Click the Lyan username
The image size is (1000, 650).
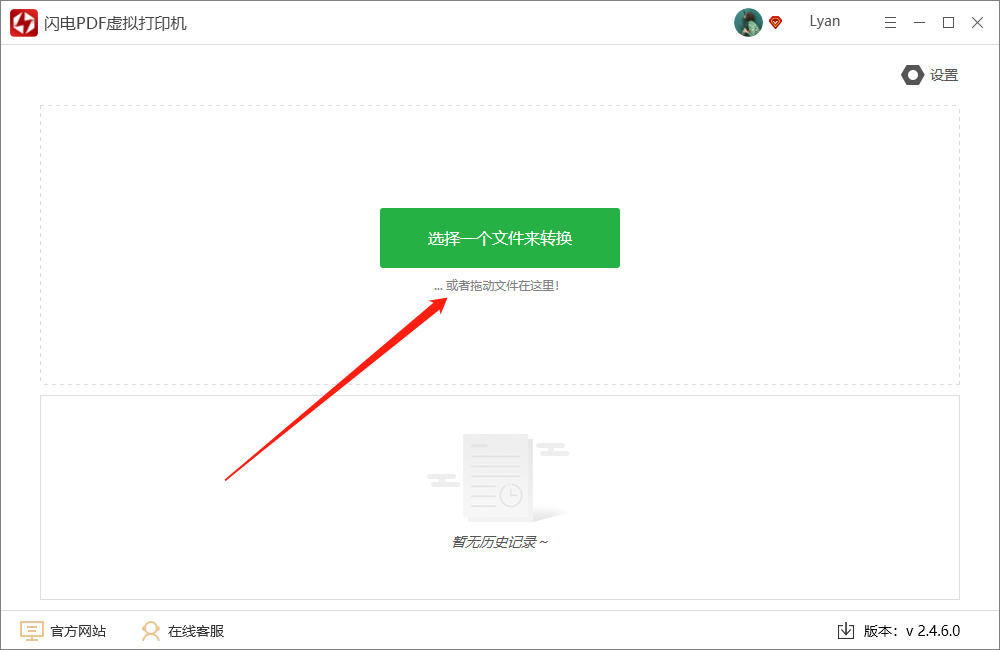coord(825,22)
